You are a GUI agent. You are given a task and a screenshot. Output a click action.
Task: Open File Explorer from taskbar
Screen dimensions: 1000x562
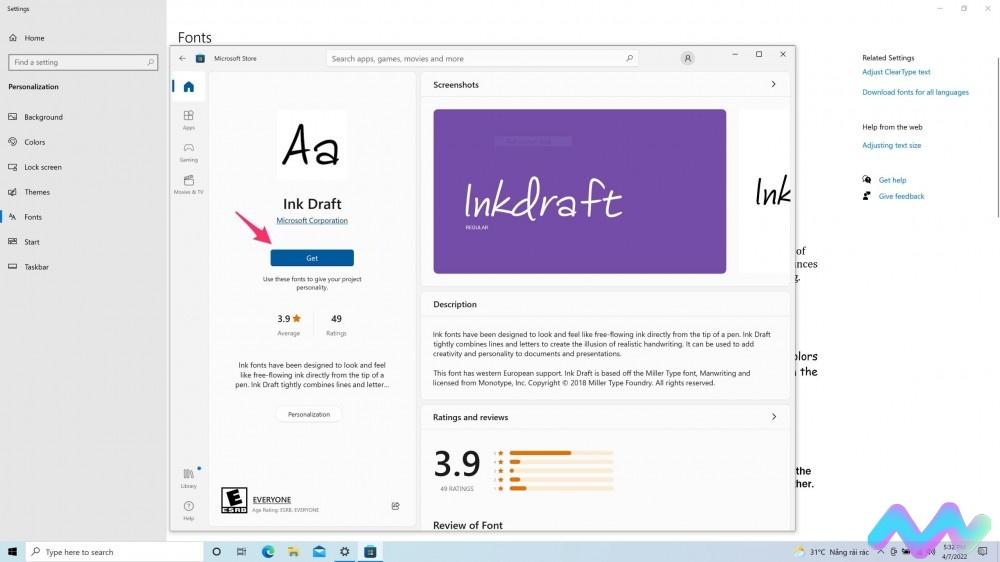tap(293, 552)
